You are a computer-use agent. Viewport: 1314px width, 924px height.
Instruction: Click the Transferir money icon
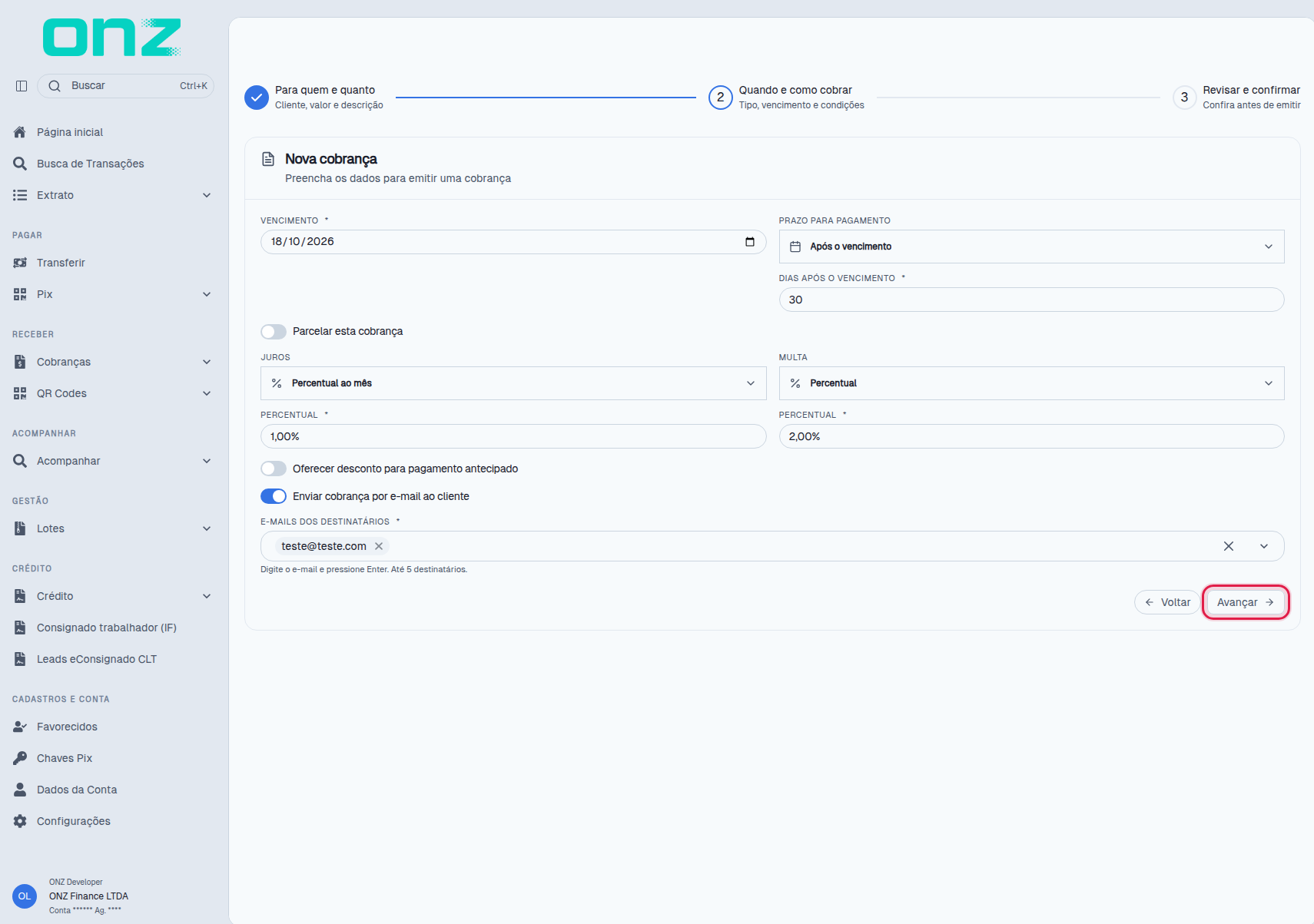click(x=20, y=263)
